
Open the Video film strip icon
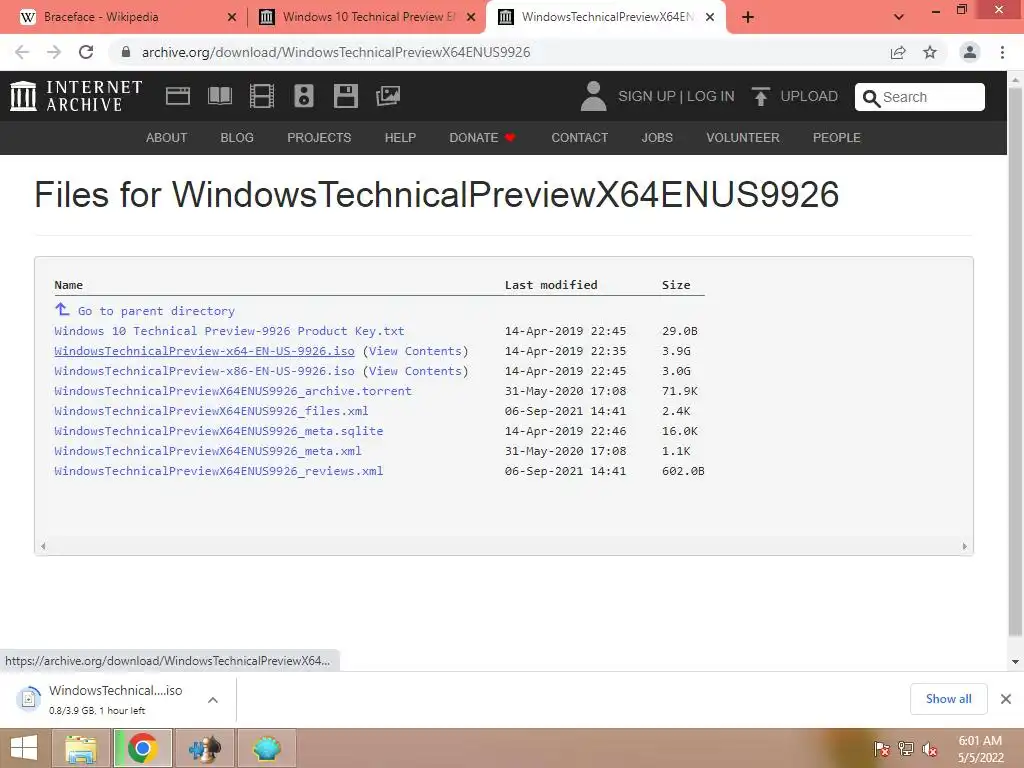(262, 96)
